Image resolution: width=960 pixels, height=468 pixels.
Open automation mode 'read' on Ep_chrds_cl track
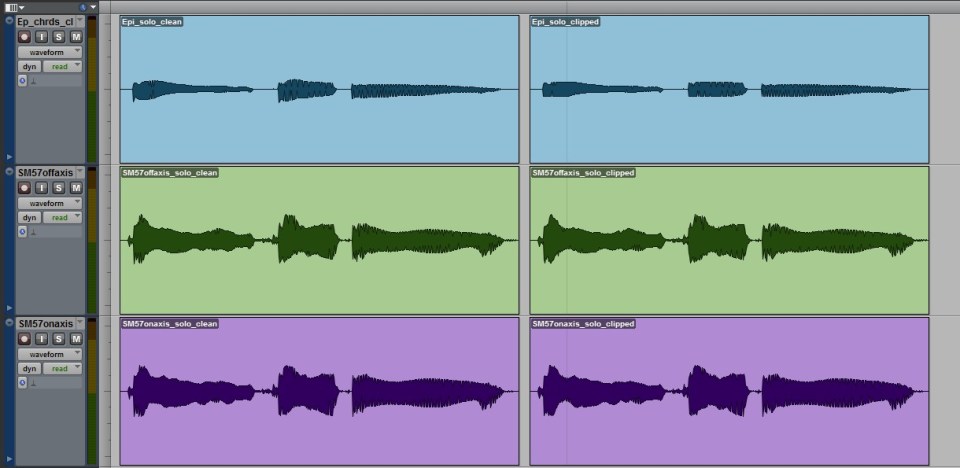point(62,66)
